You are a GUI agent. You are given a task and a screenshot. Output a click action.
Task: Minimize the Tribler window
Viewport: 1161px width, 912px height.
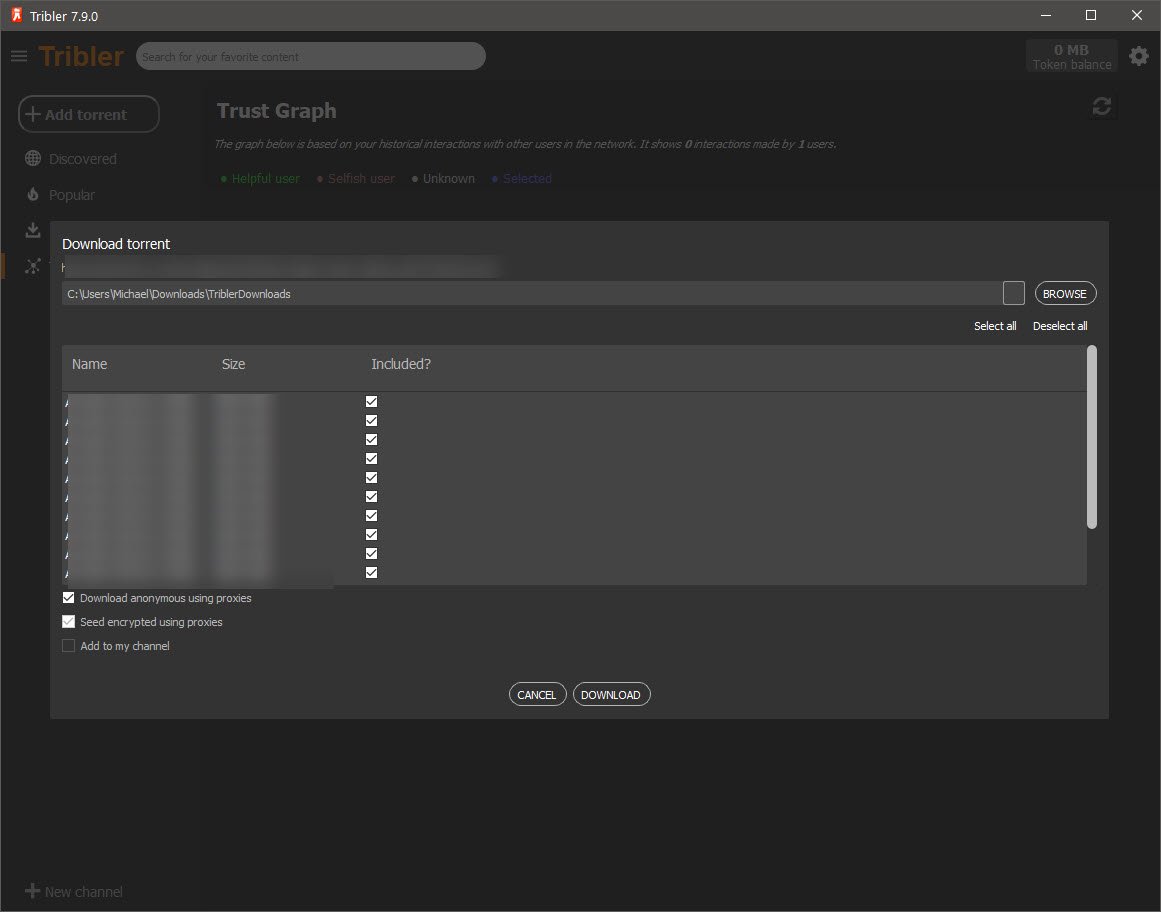[x=1046, y=15]
